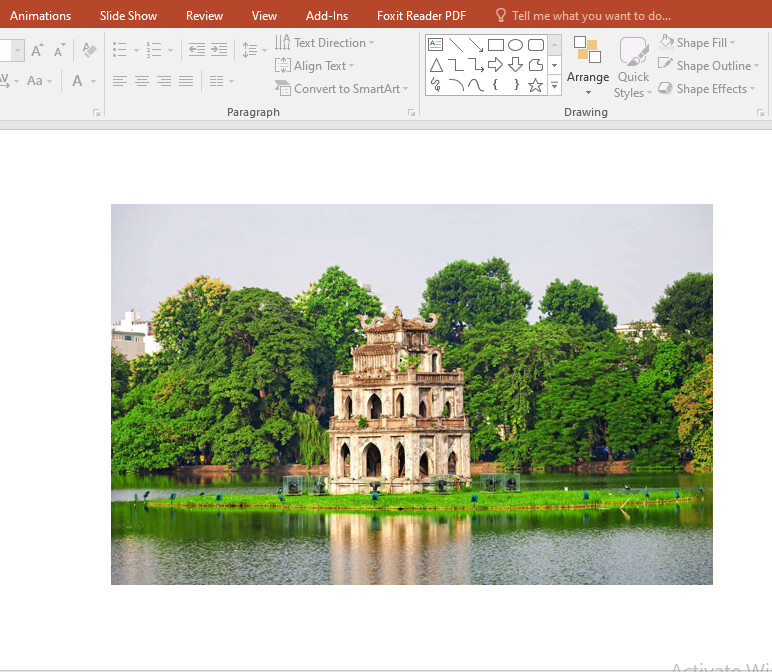Select the Rounded Rectangle shape
The width and height of the screenshot is (772, 672).
(x=536, y=45)
